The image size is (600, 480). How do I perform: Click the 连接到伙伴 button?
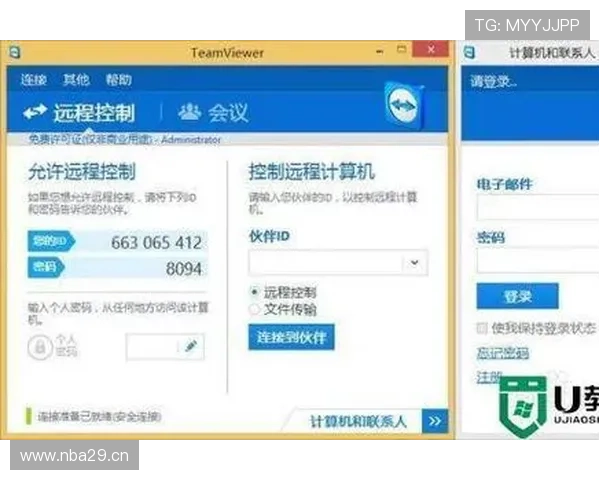[x=291, y=337]
